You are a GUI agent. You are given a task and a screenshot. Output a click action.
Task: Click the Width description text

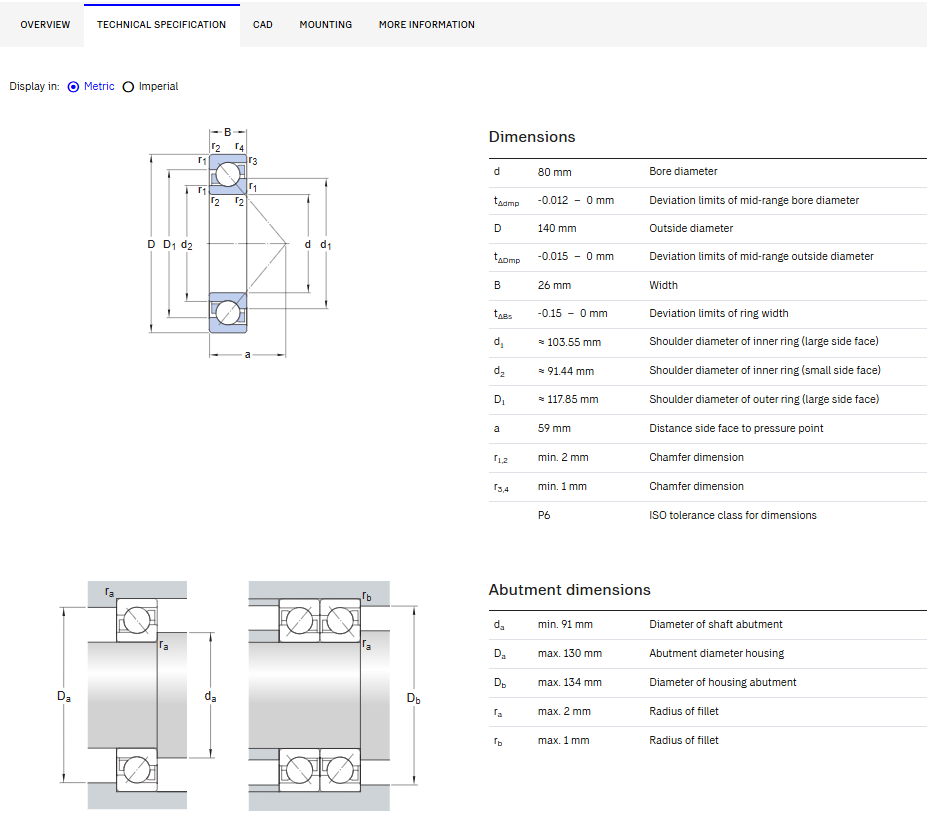coord(663,285)
